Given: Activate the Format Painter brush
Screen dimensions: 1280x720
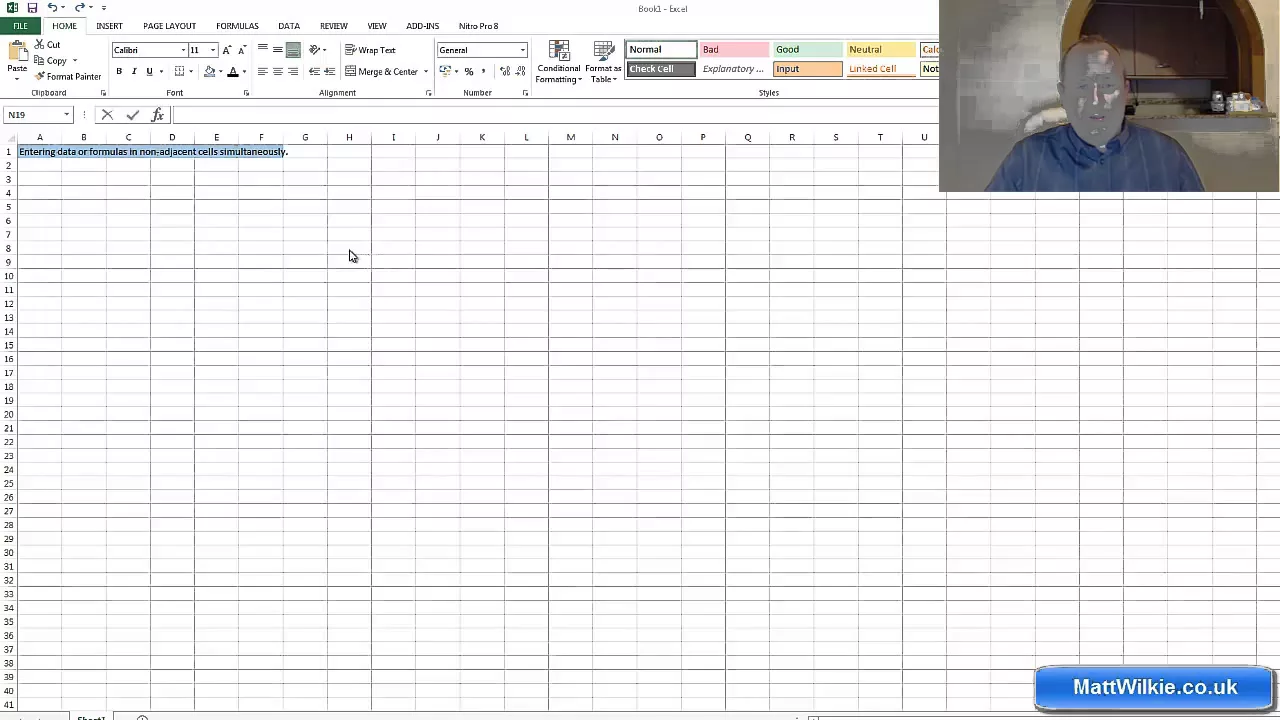Looking at the screenshot, I should (67, 77).
